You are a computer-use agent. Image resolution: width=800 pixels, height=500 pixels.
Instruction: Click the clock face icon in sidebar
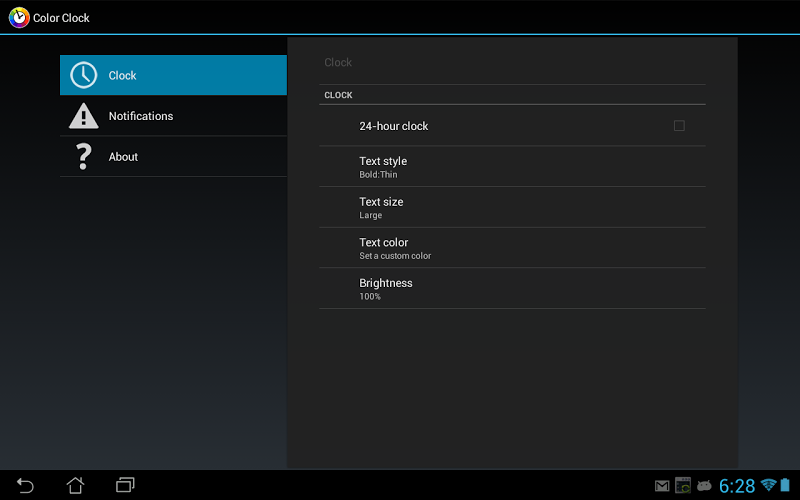click(84, 75)
